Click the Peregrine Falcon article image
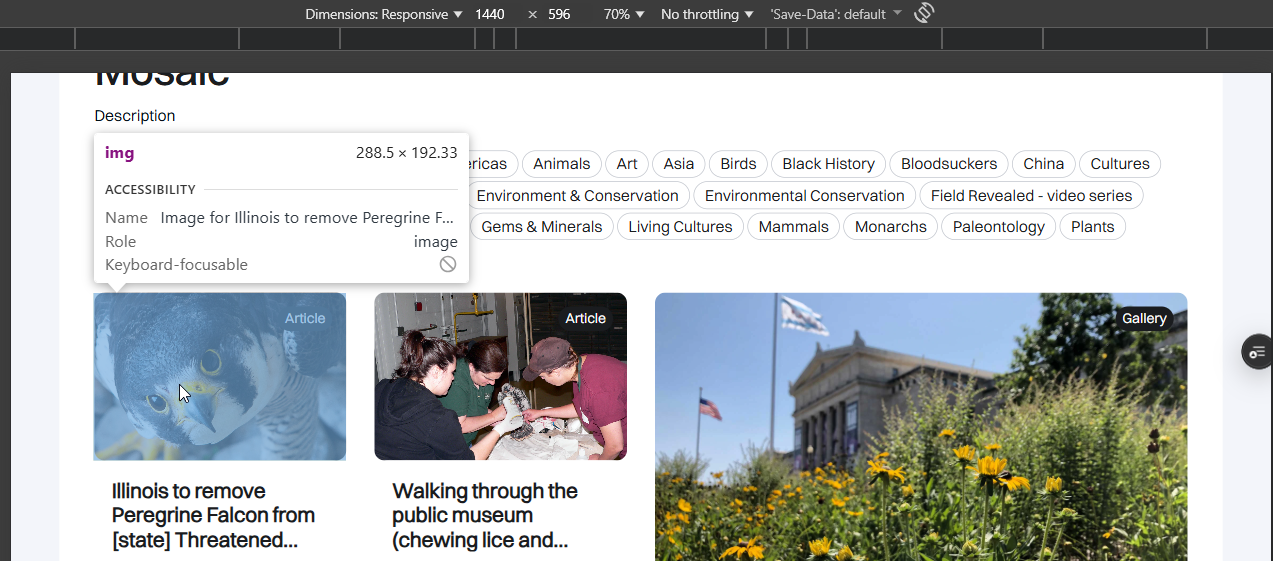Viewport: 1273px width, 561px height. [x=220, y=376]
